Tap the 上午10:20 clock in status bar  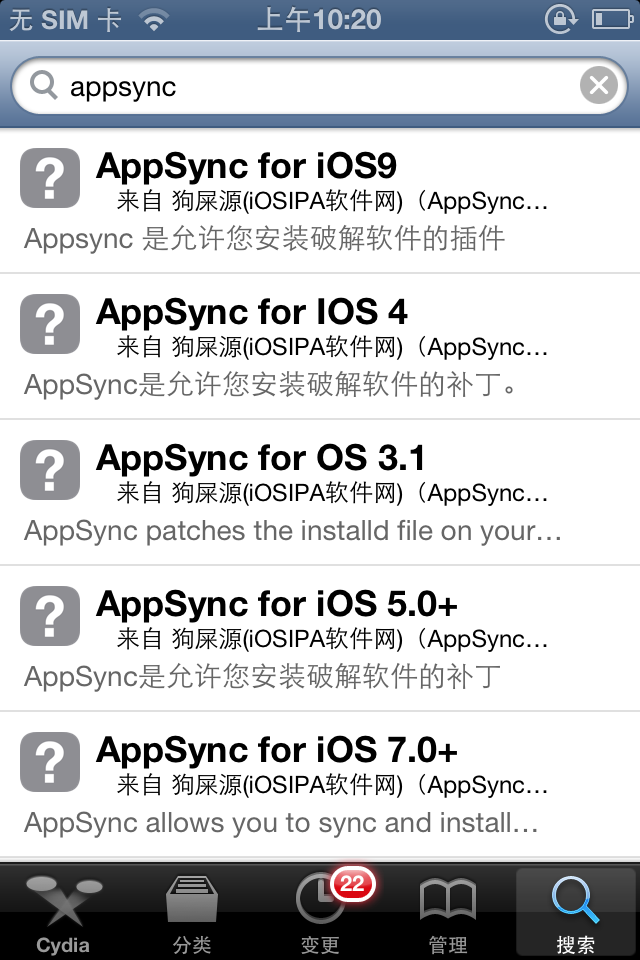pos(319,20)
